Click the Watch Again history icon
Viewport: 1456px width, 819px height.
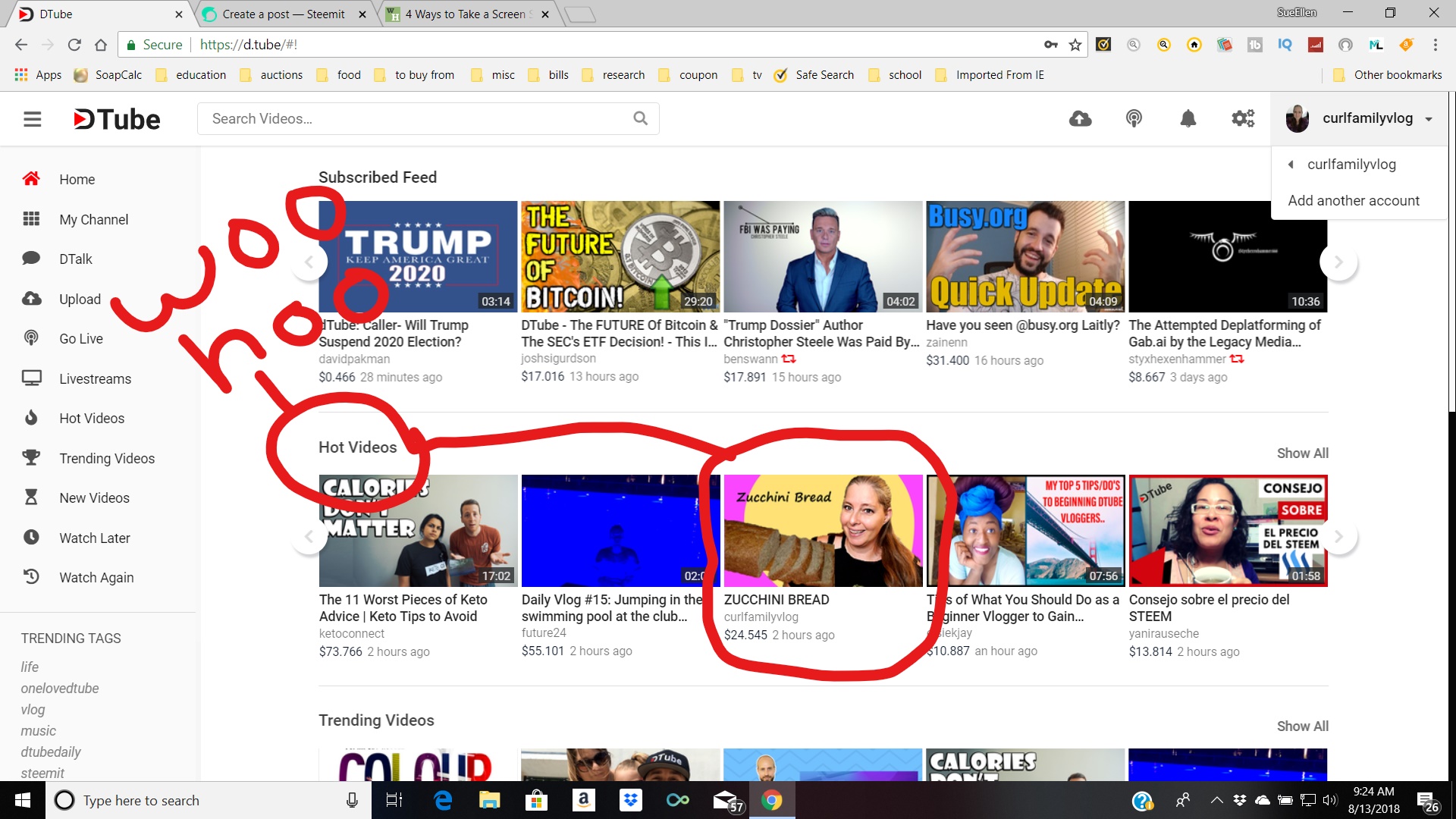point(31,577)
